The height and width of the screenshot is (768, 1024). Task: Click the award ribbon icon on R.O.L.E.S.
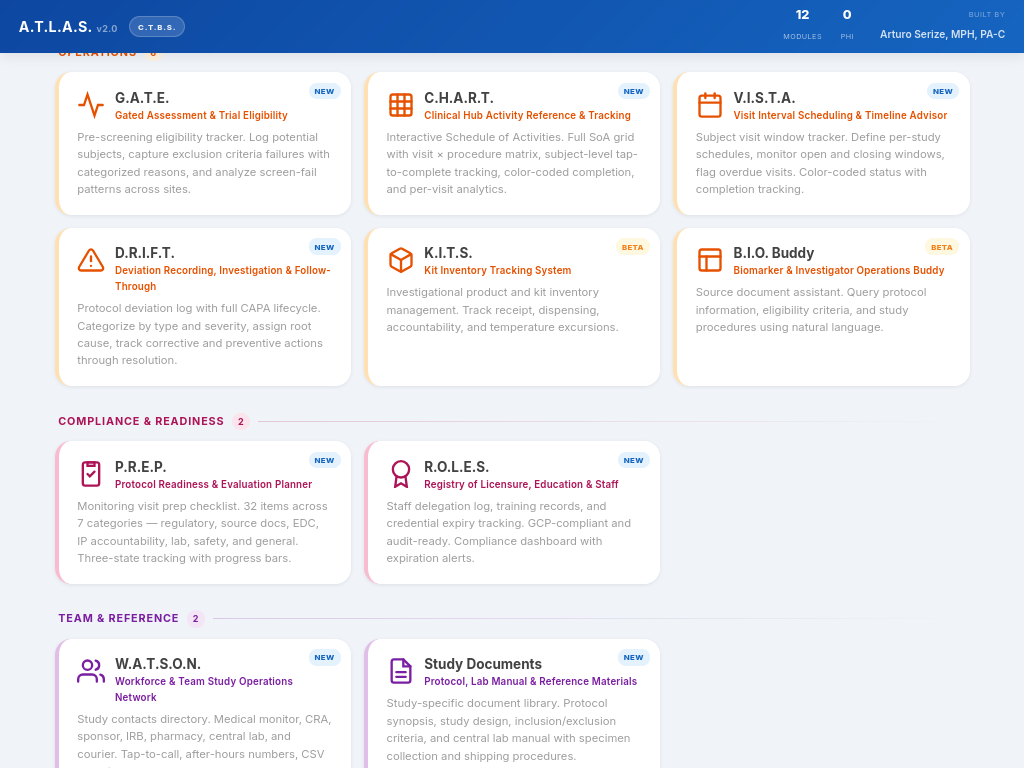400,475
